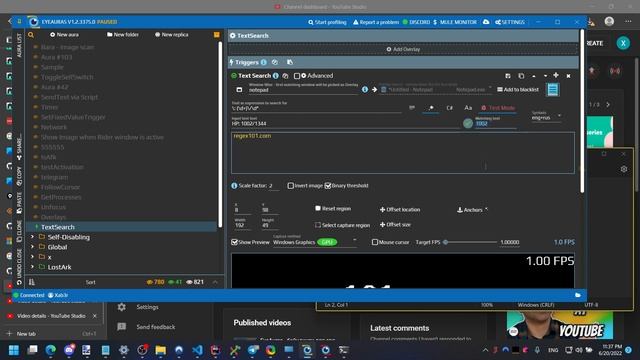This screenshot has height=360, width=640.
Task: Toggle the Text Search trigger green status
Action: (234, 76)
